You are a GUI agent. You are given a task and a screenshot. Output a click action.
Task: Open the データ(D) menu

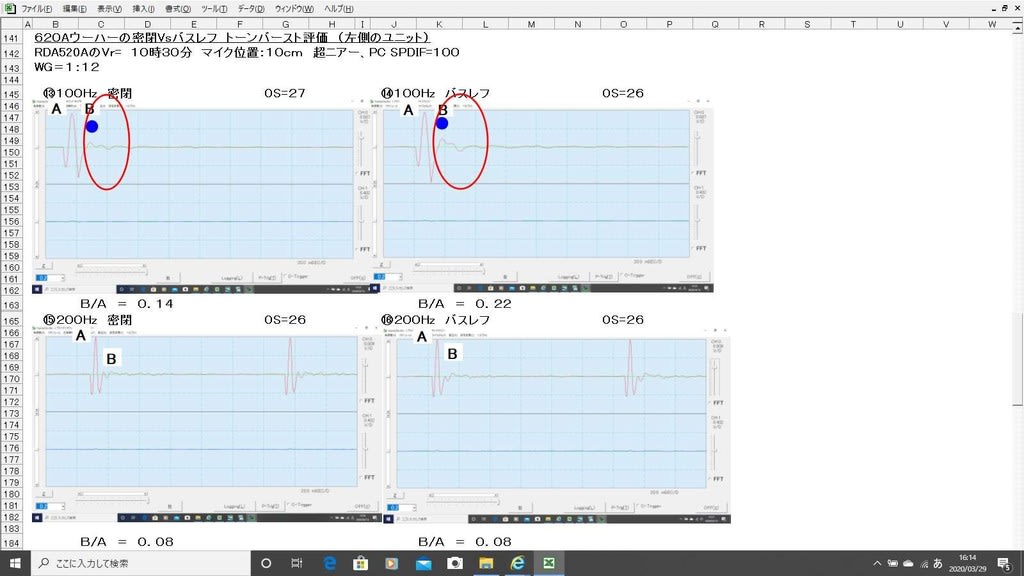tap(251, 8)
